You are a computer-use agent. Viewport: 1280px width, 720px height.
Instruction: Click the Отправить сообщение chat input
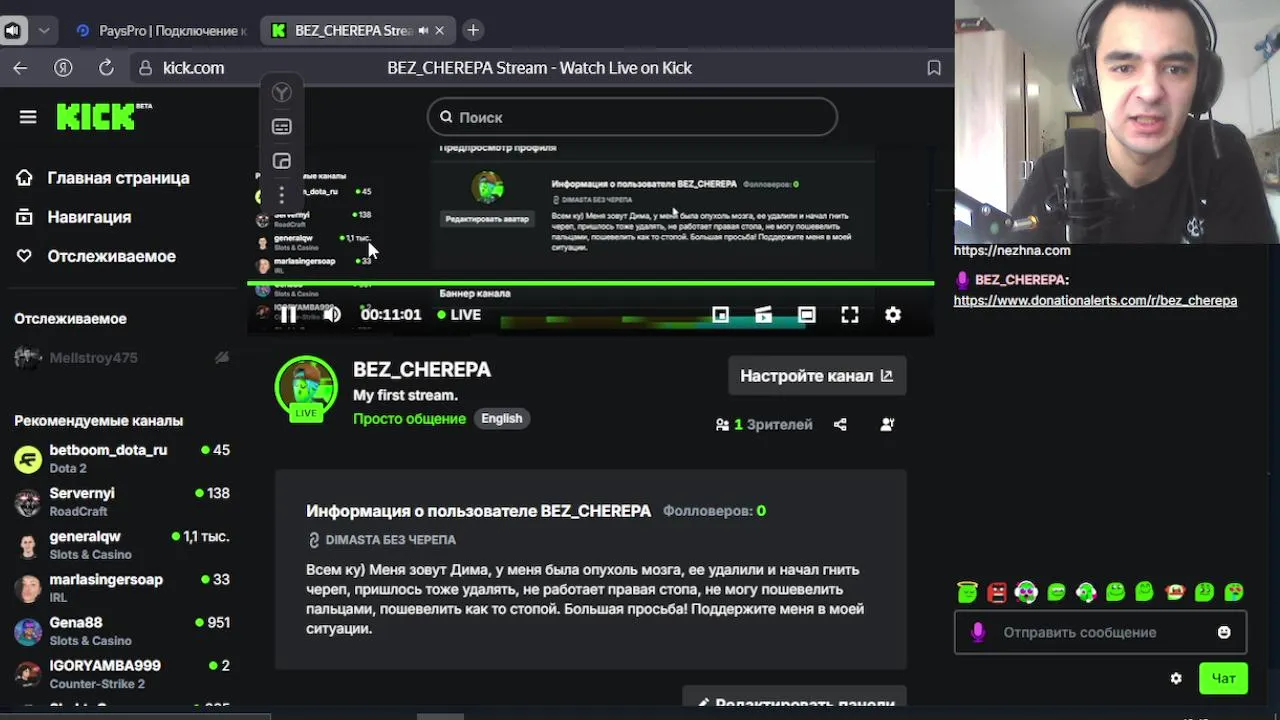click(1100, 632)
